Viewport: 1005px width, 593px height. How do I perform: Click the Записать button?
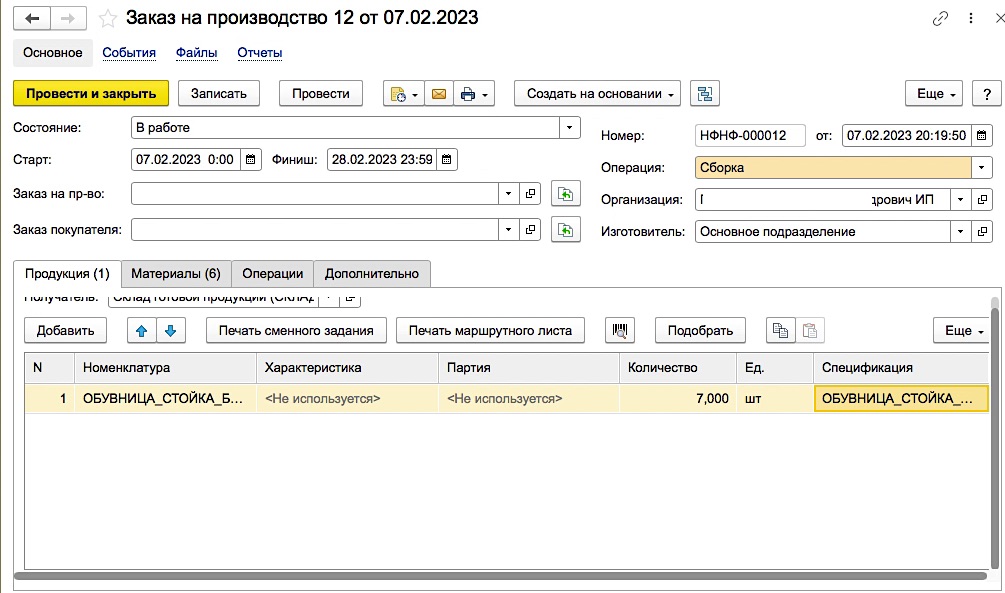[x=219, y=94]
